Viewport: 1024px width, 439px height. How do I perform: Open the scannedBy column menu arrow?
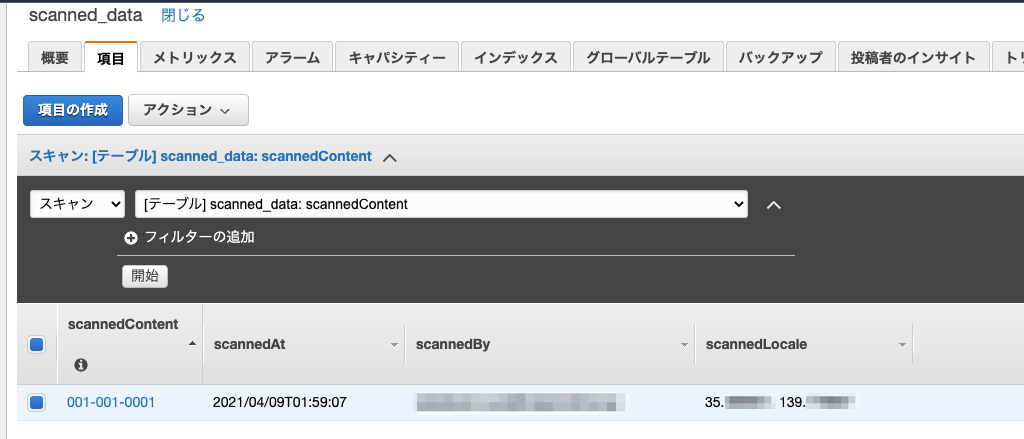(685, 345)
